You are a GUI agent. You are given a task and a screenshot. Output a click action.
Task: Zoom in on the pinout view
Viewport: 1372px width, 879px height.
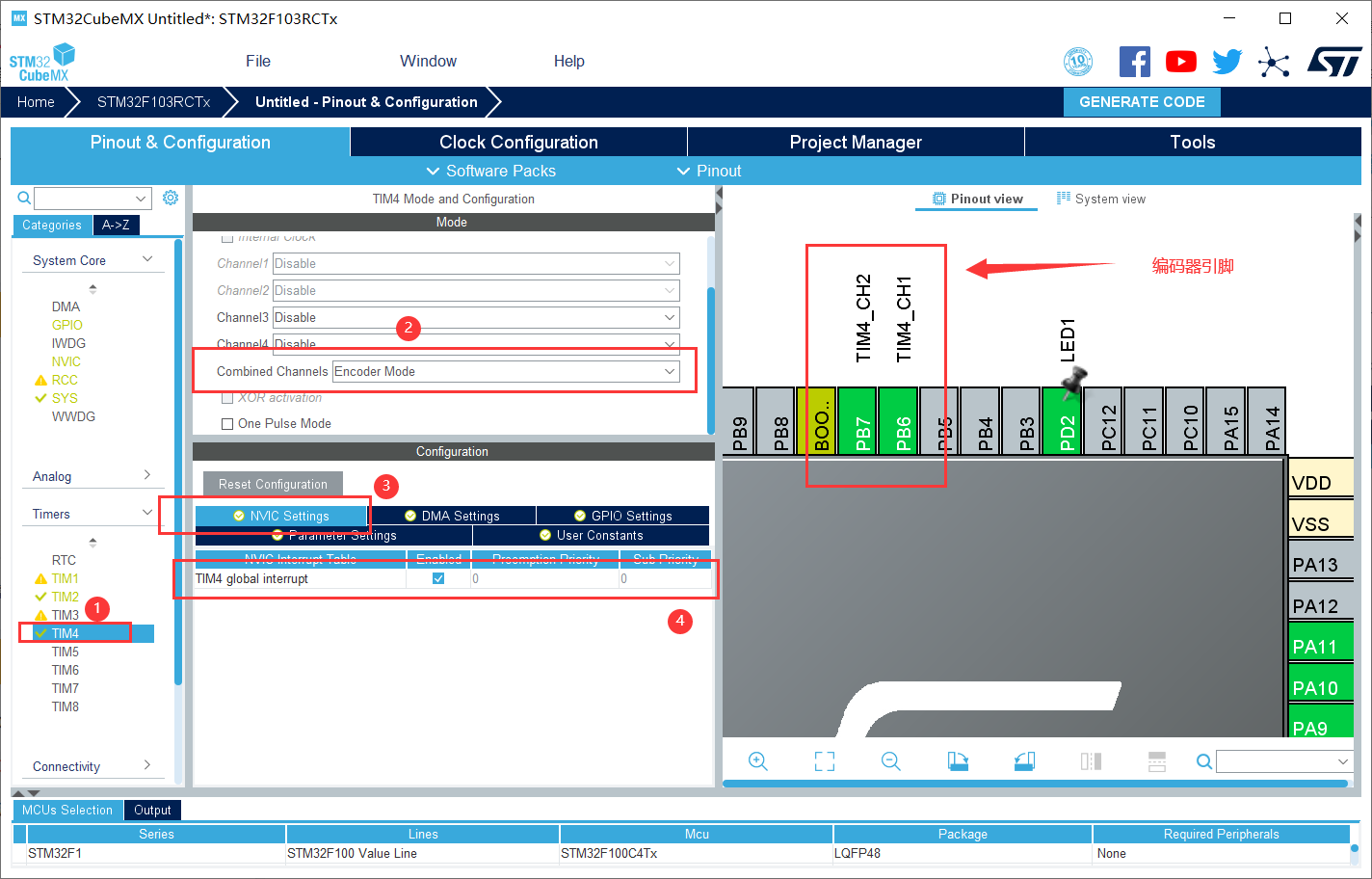coord(758,761)
